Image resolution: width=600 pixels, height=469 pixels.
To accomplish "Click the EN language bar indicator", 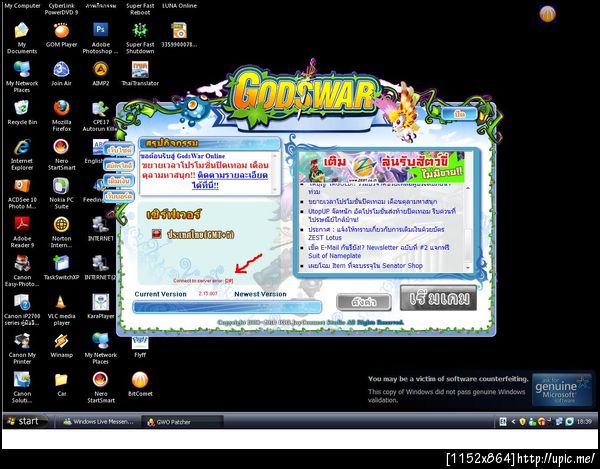I will pyautogui.click(x=503, y=422).
